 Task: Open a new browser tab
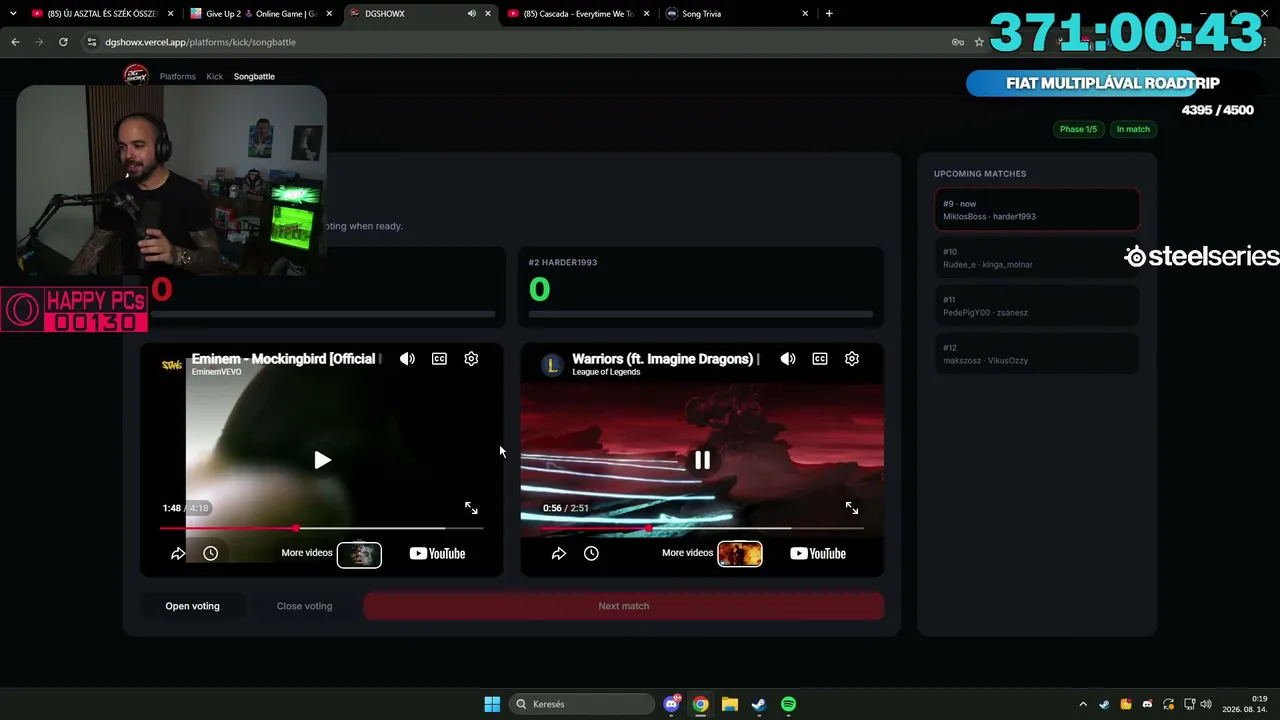pos(829,14)
